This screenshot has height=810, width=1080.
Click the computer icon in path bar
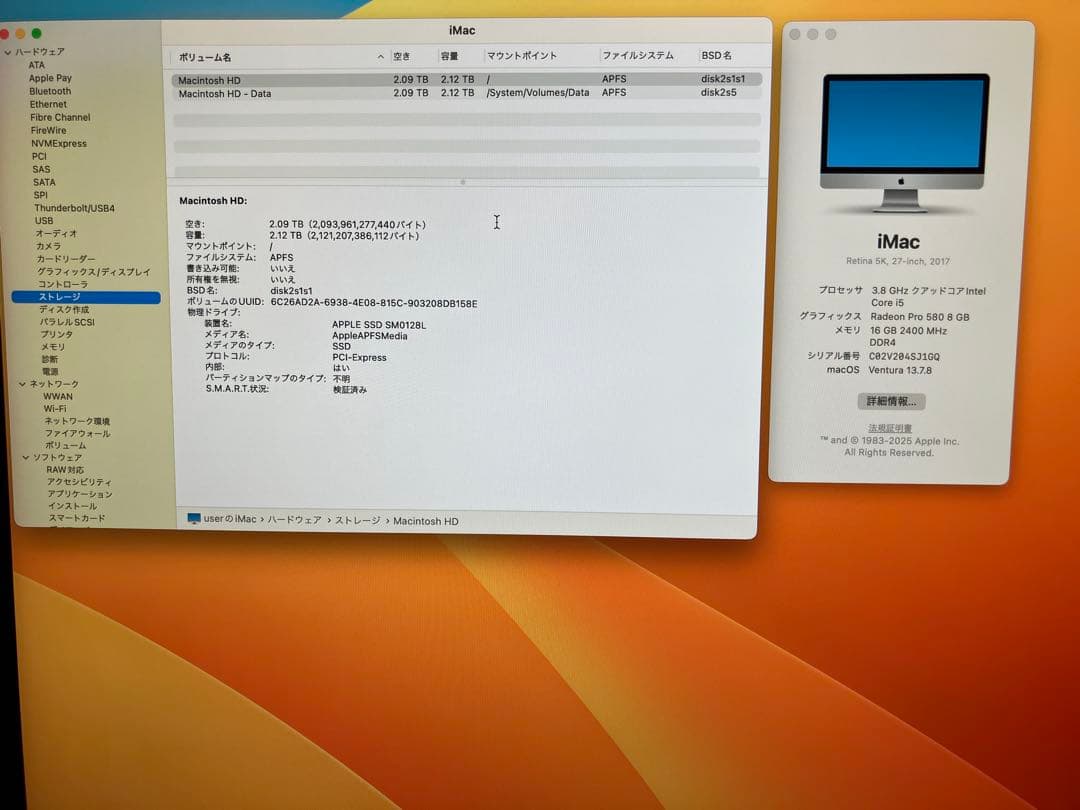click(x=194, y=519)
